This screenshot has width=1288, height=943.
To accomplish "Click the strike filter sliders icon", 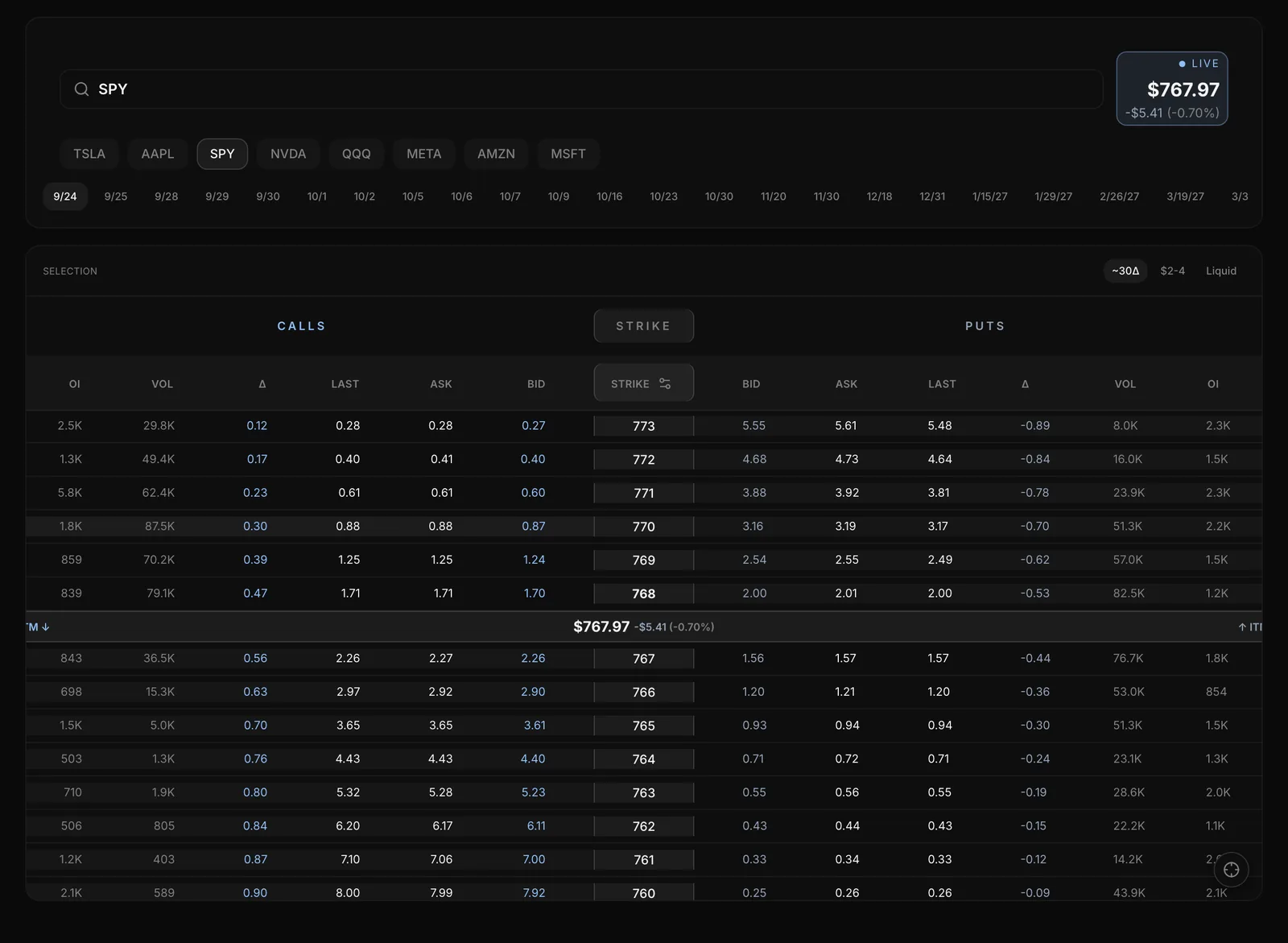I will 665,383.
